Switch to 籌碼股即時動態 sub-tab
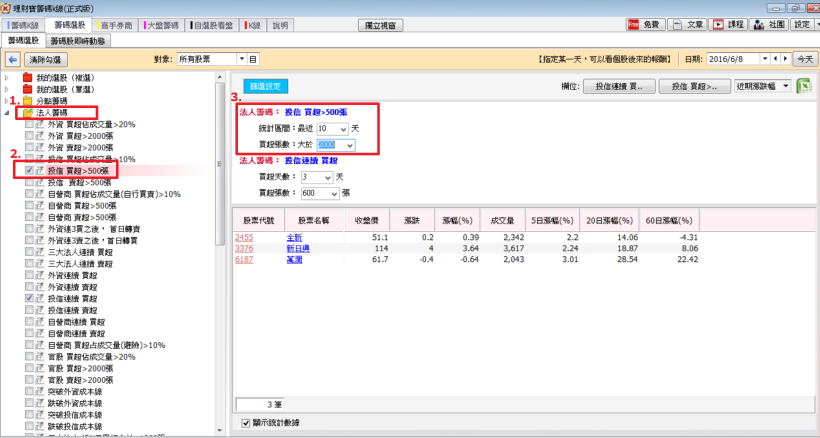 click(78, 41)
